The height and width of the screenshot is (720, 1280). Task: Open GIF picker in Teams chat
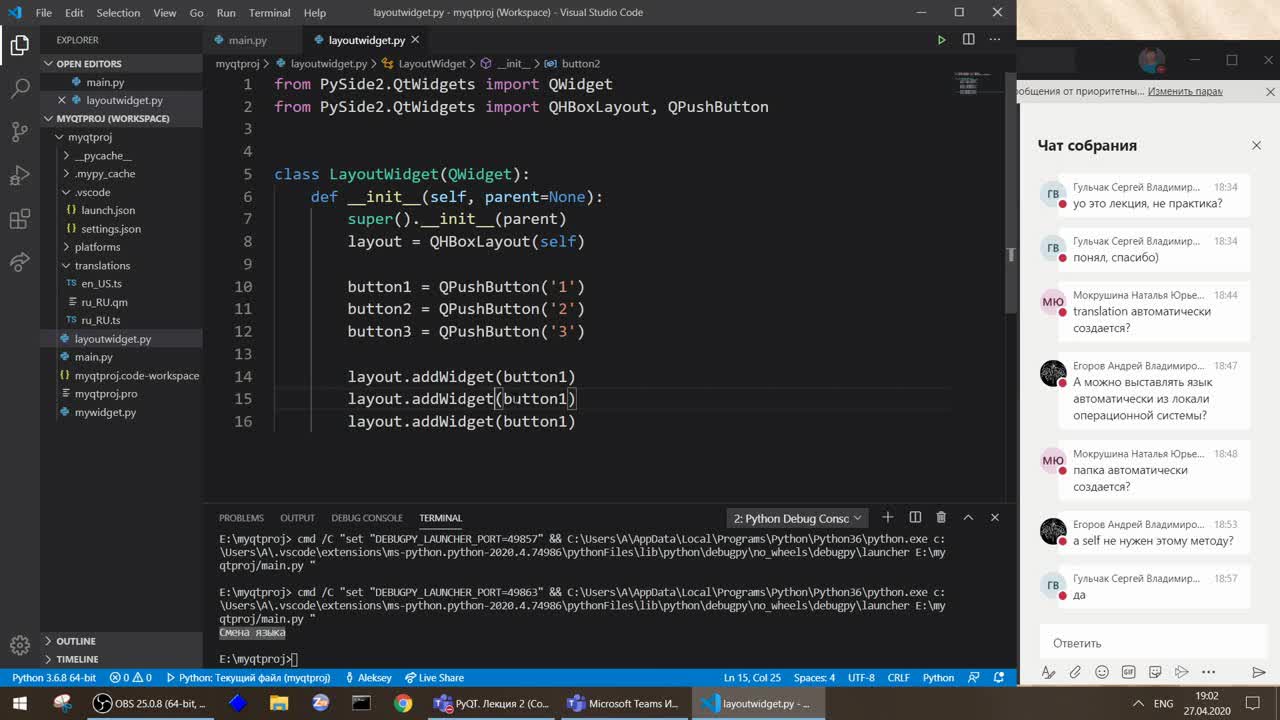click(1128, 672)
